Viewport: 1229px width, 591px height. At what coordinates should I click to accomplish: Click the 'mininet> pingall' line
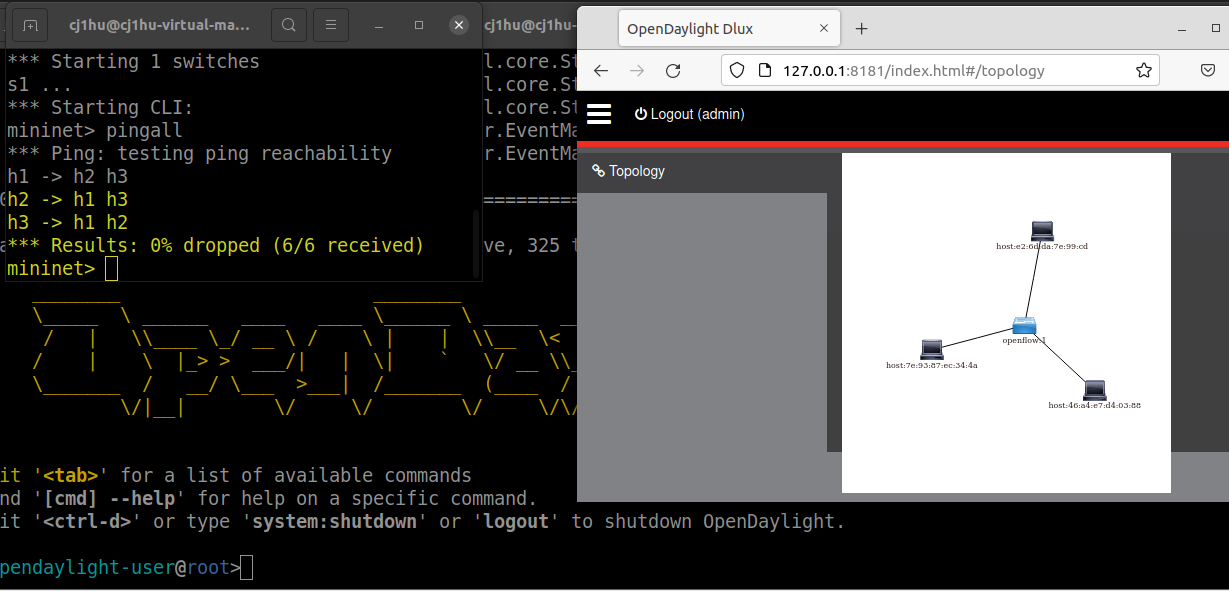[95, 131]
